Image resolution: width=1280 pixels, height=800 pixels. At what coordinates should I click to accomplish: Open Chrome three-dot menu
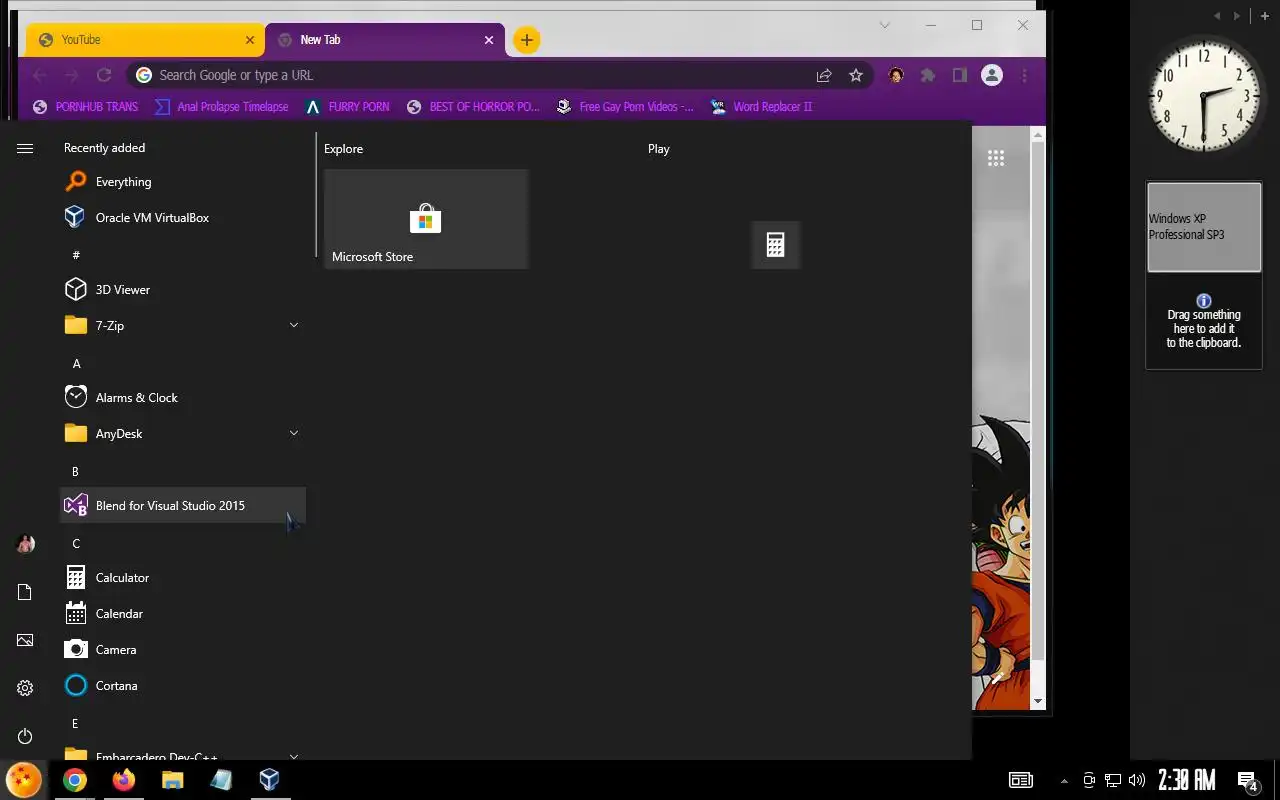pos(1024,75)
